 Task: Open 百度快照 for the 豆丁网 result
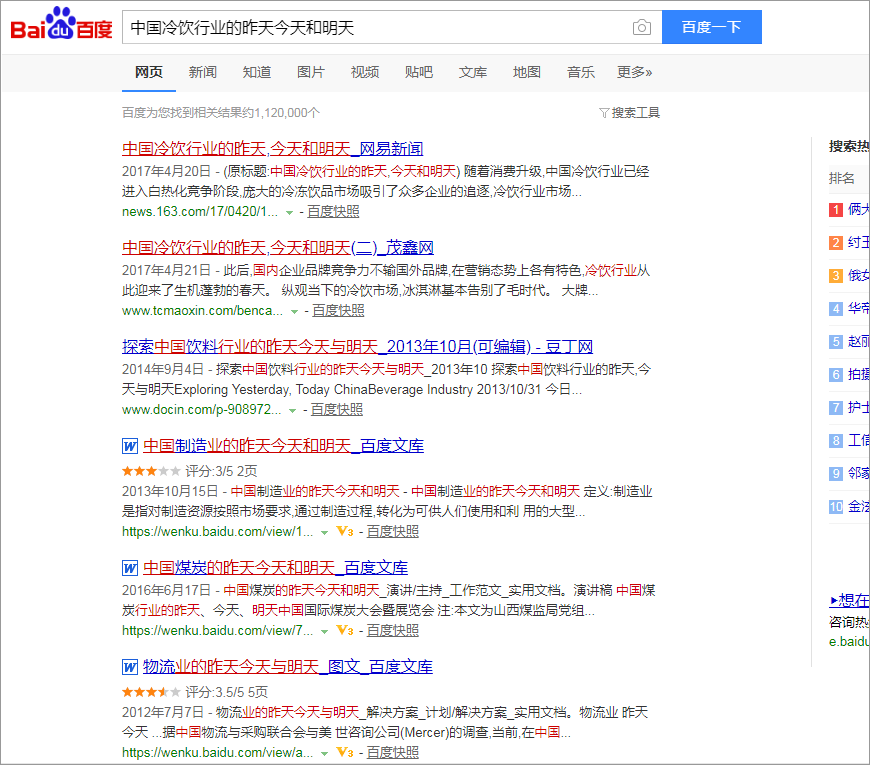point(337,410)
